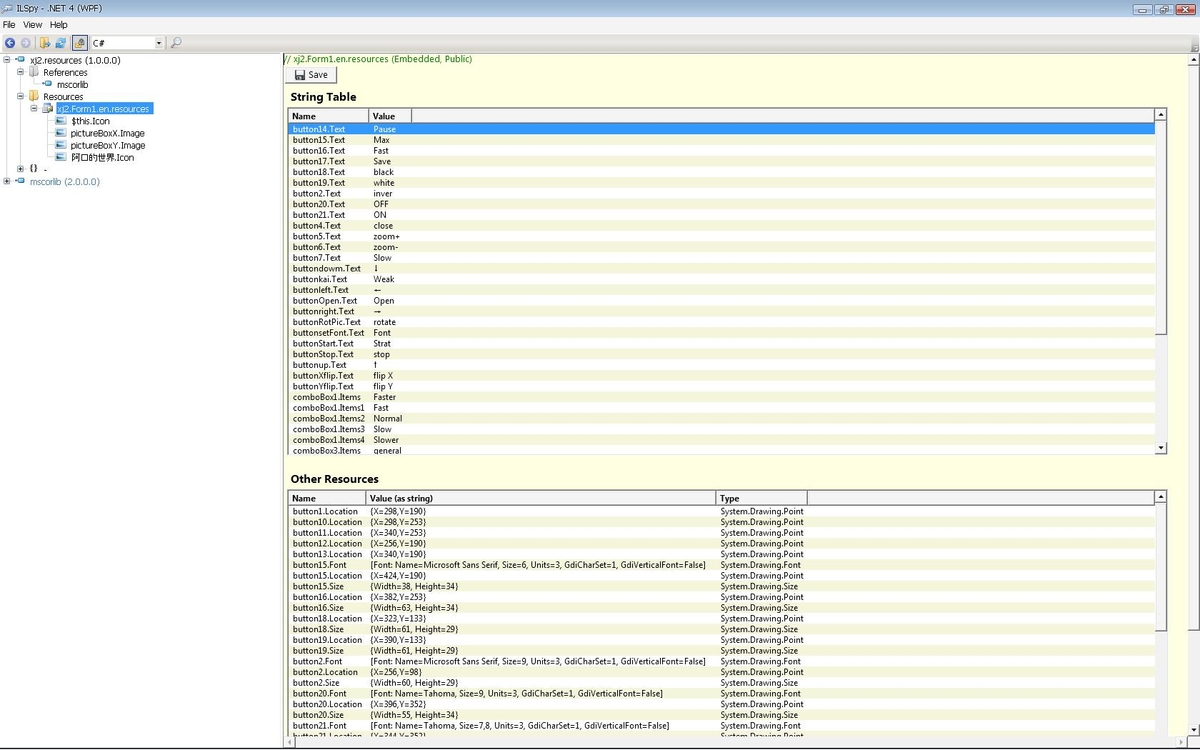Image resolution: width=1200 pixels, height=750 pixels.
Task: Select the button18.Text black row
Action: point(721,172)
